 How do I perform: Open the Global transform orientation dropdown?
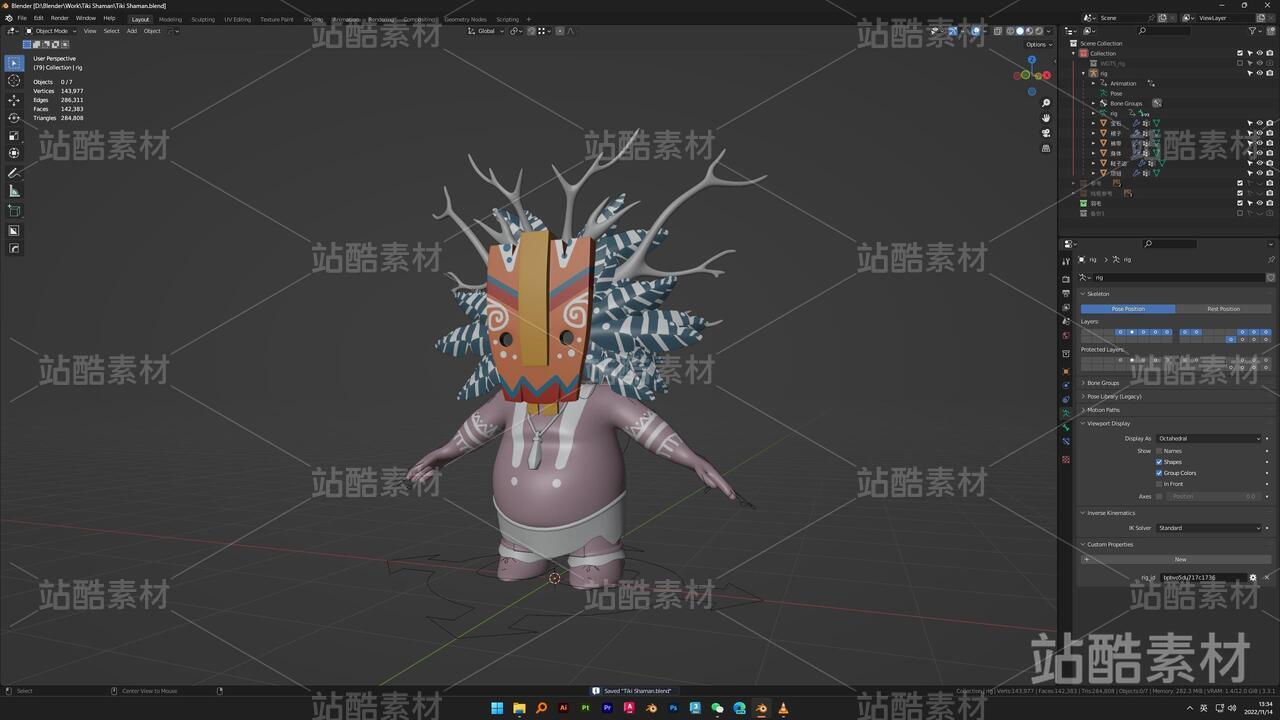click(x=486, y=31)
